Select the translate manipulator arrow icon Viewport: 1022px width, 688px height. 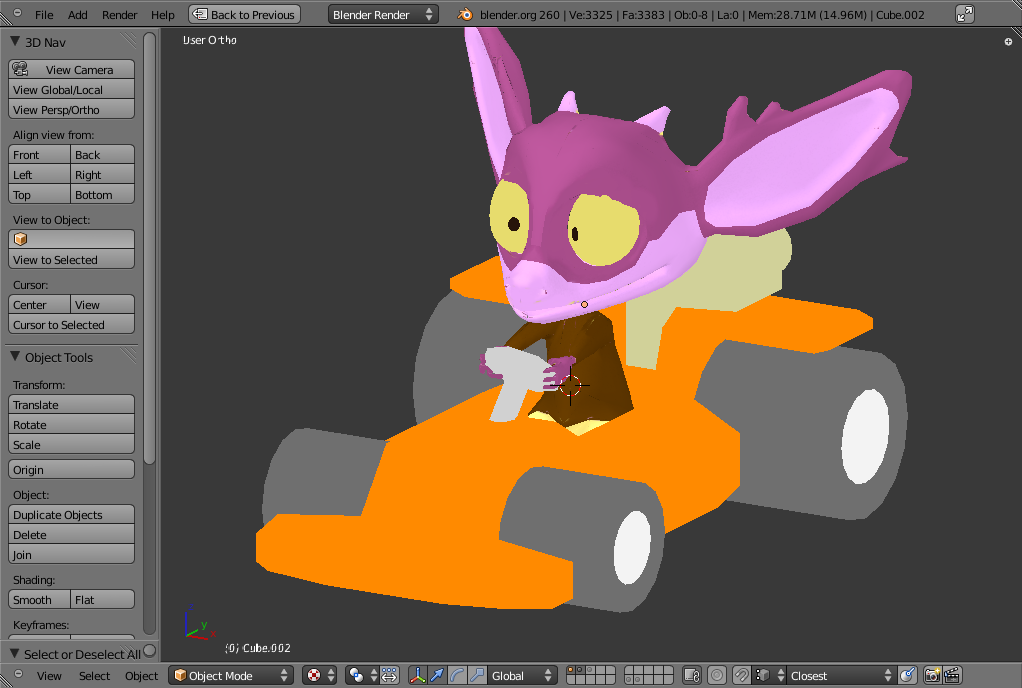437,676
